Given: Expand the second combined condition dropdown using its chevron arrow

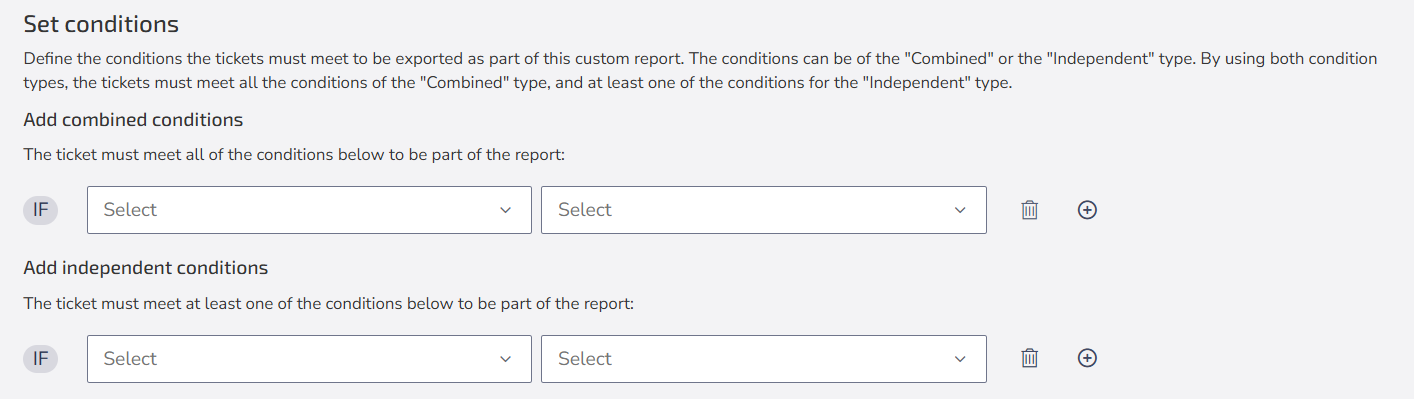Looking at the screenshot, I should click(x=960, y=210).
